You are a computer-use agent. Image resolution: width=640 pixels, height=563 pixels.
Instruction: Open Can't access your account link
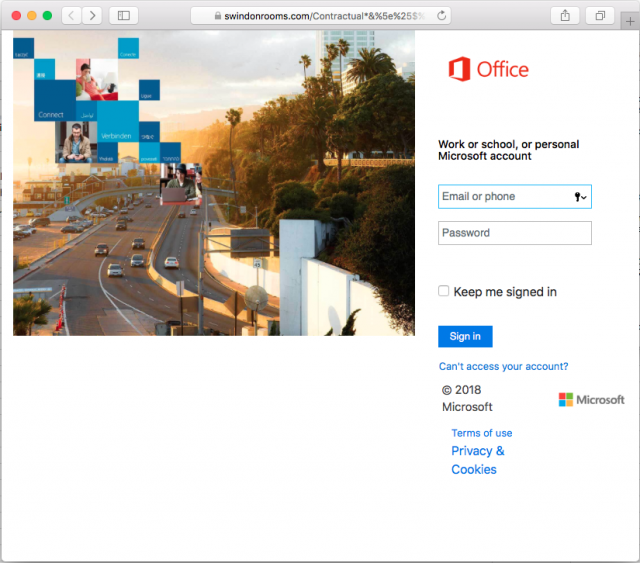pos(503,366)
